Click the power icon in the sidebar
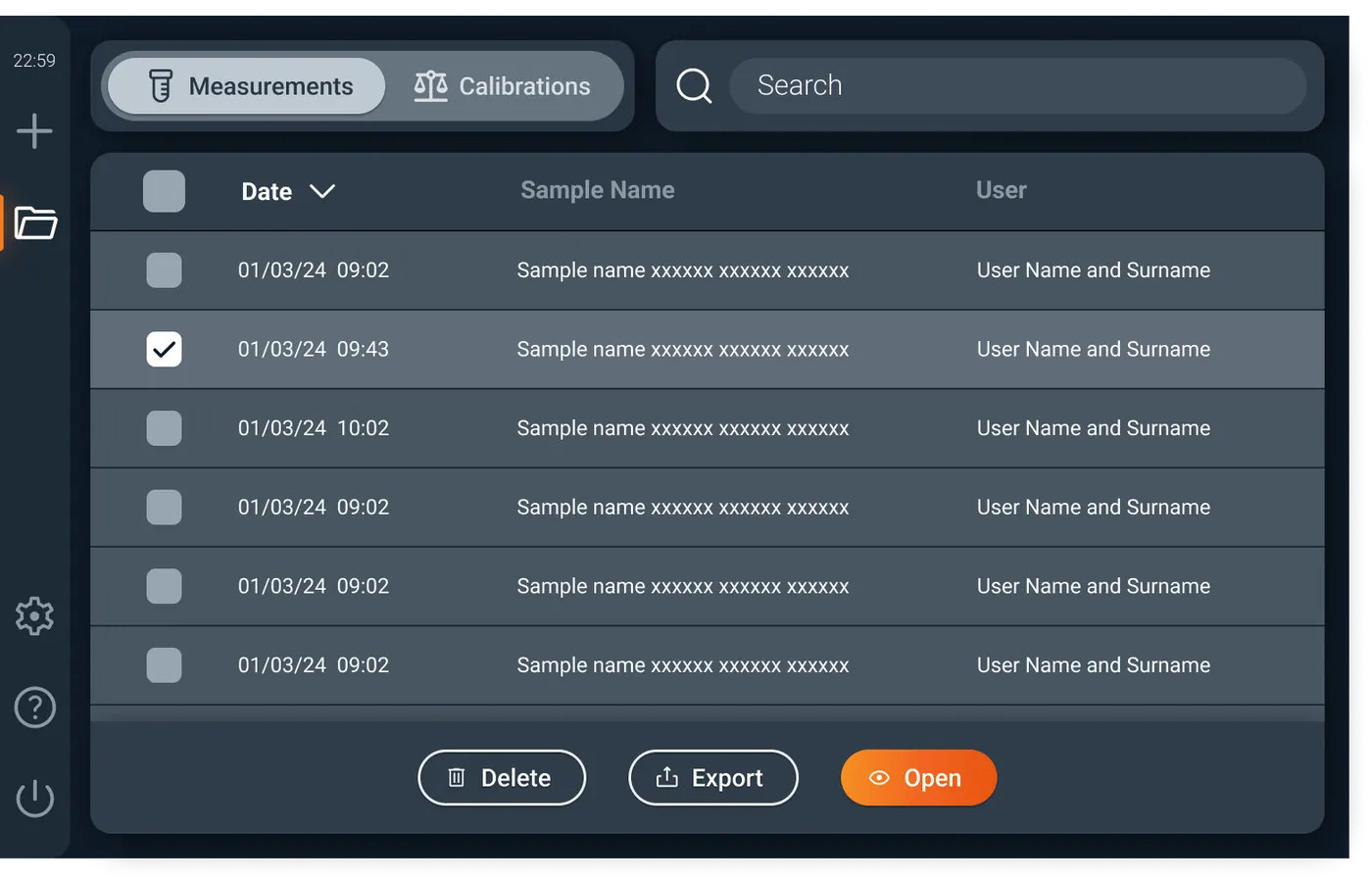The height and width of the screenshot is (881, 1372). pos(34,798)
